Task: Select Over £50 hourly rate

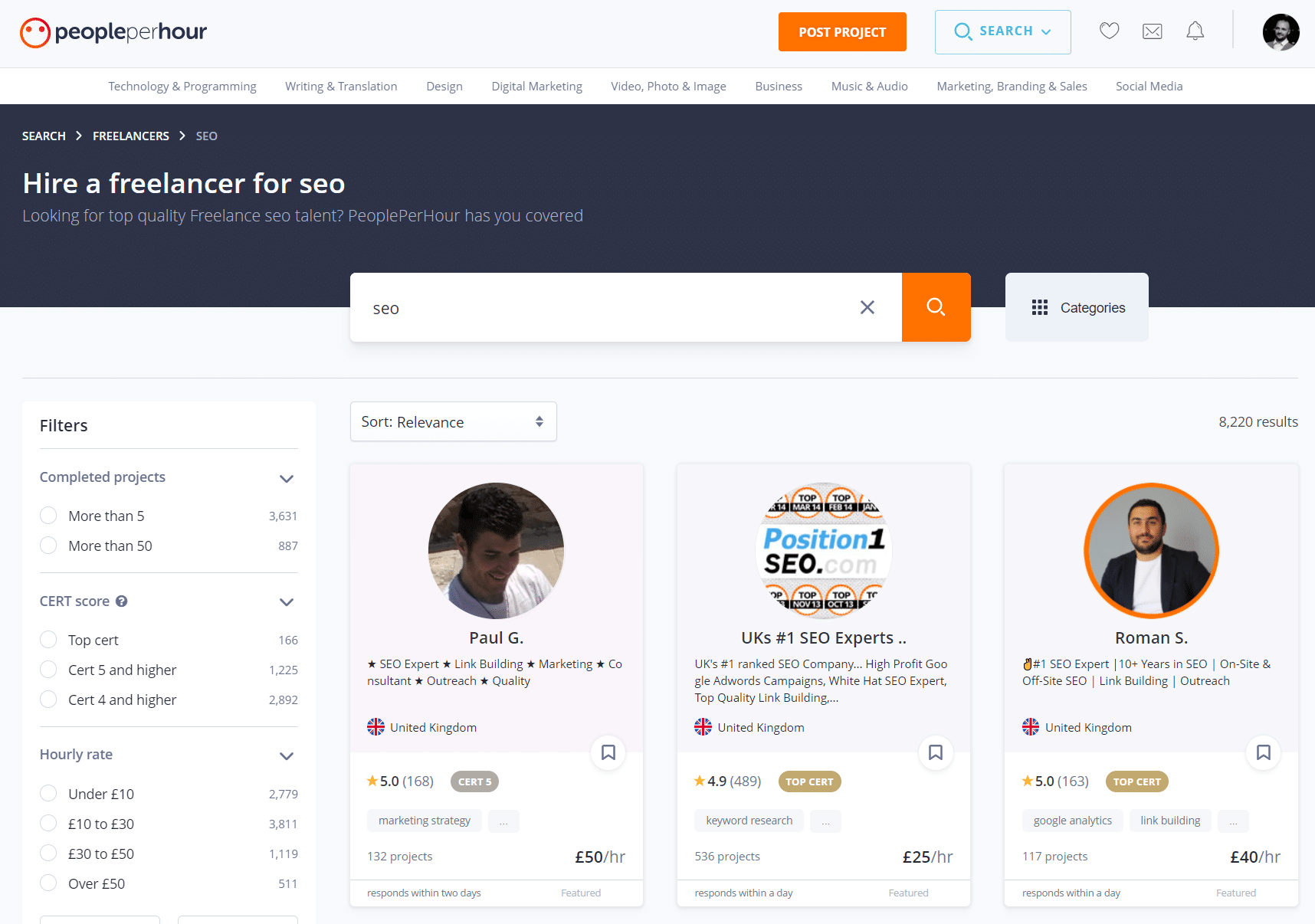Action: pos(48,883)
